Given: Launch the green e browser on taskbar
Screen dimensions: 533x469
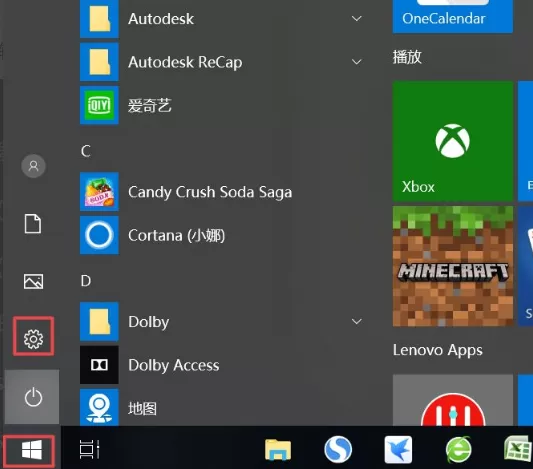Looking at the screenshot, I should 459,450.
